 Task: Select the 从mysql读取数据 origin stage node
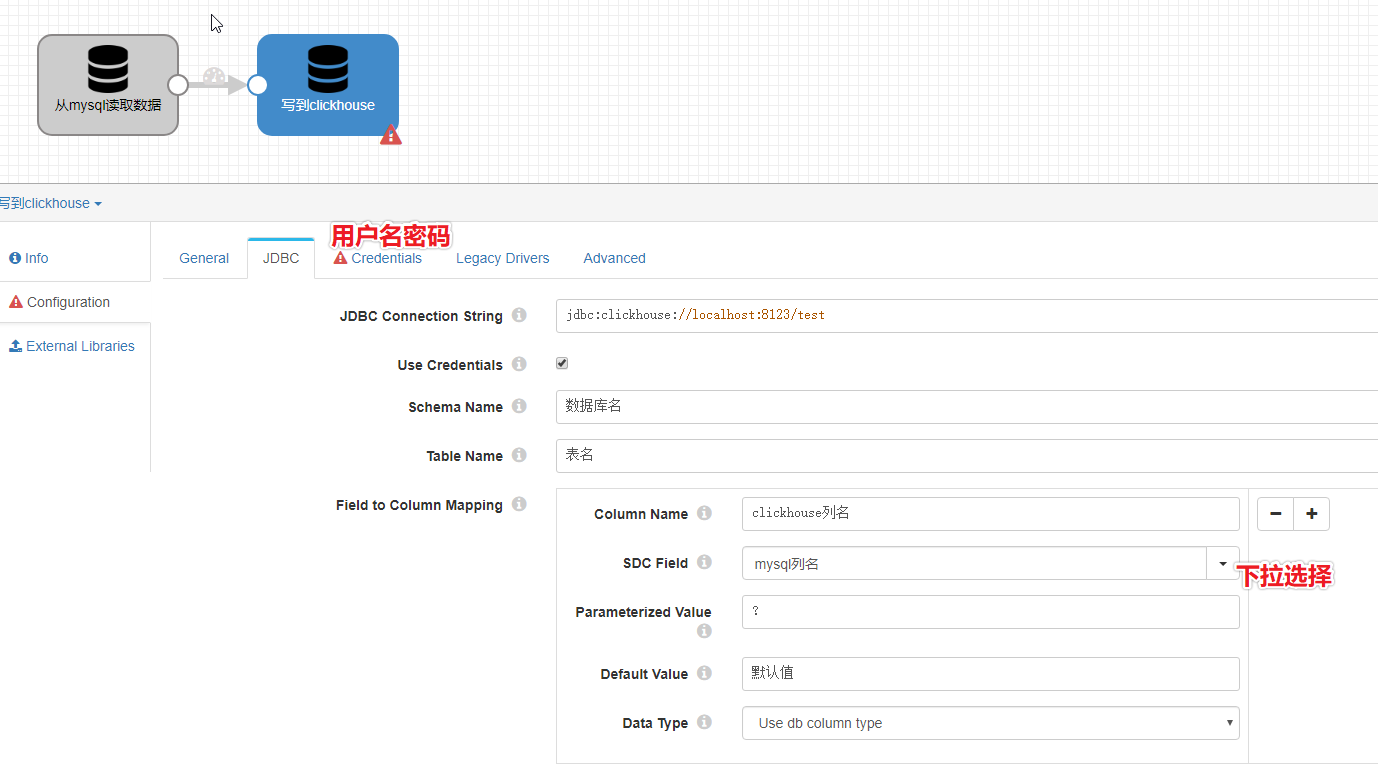[108, 85]
